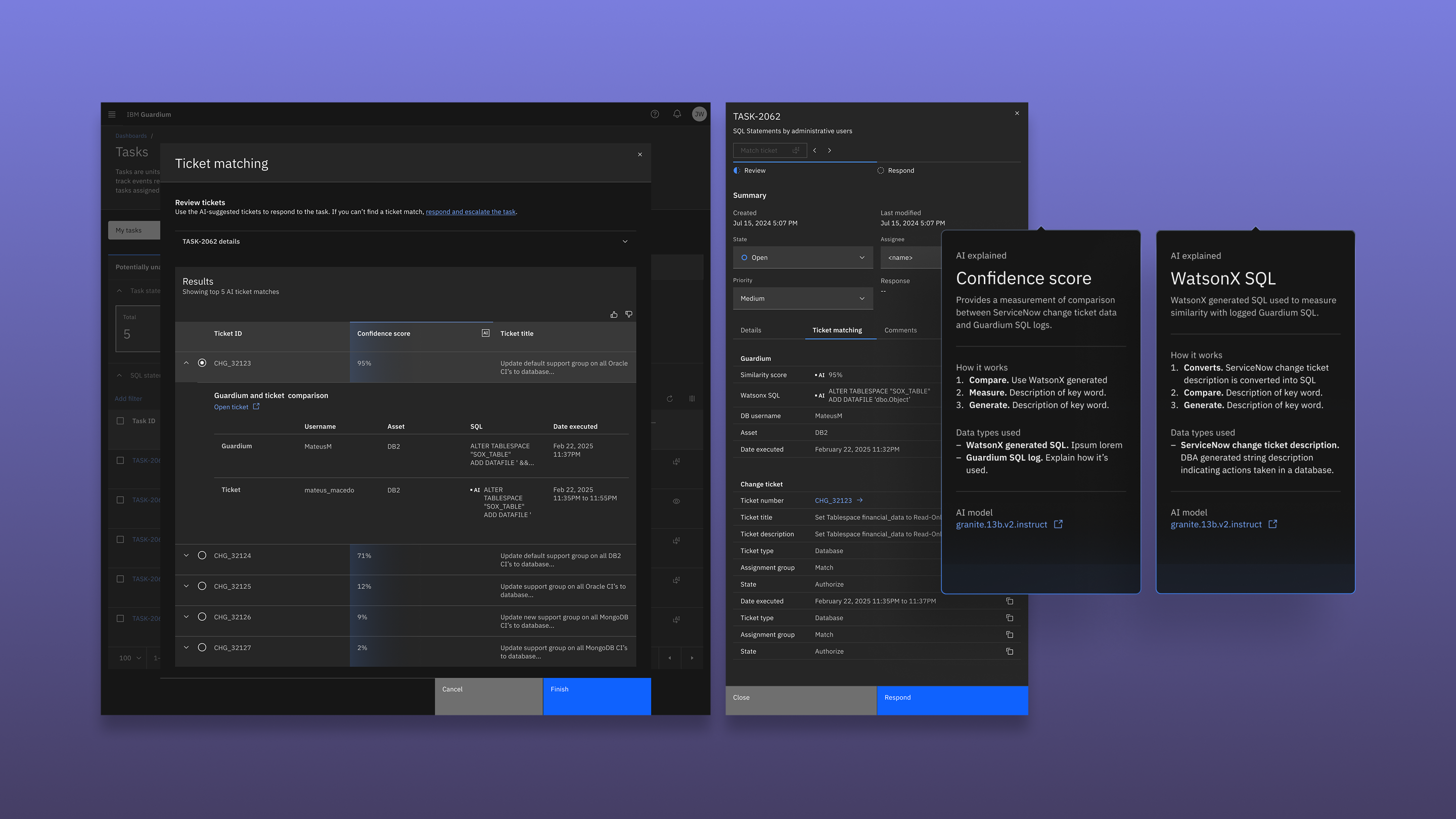Refresh the Tasks table in background
Screen dimensions: 1456x819
pos(670,399)
